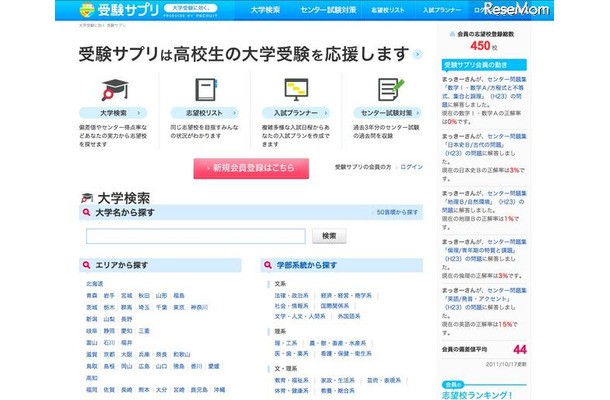Select 石川 prefecture
610x400 pixels.
(x=109, y=342)
